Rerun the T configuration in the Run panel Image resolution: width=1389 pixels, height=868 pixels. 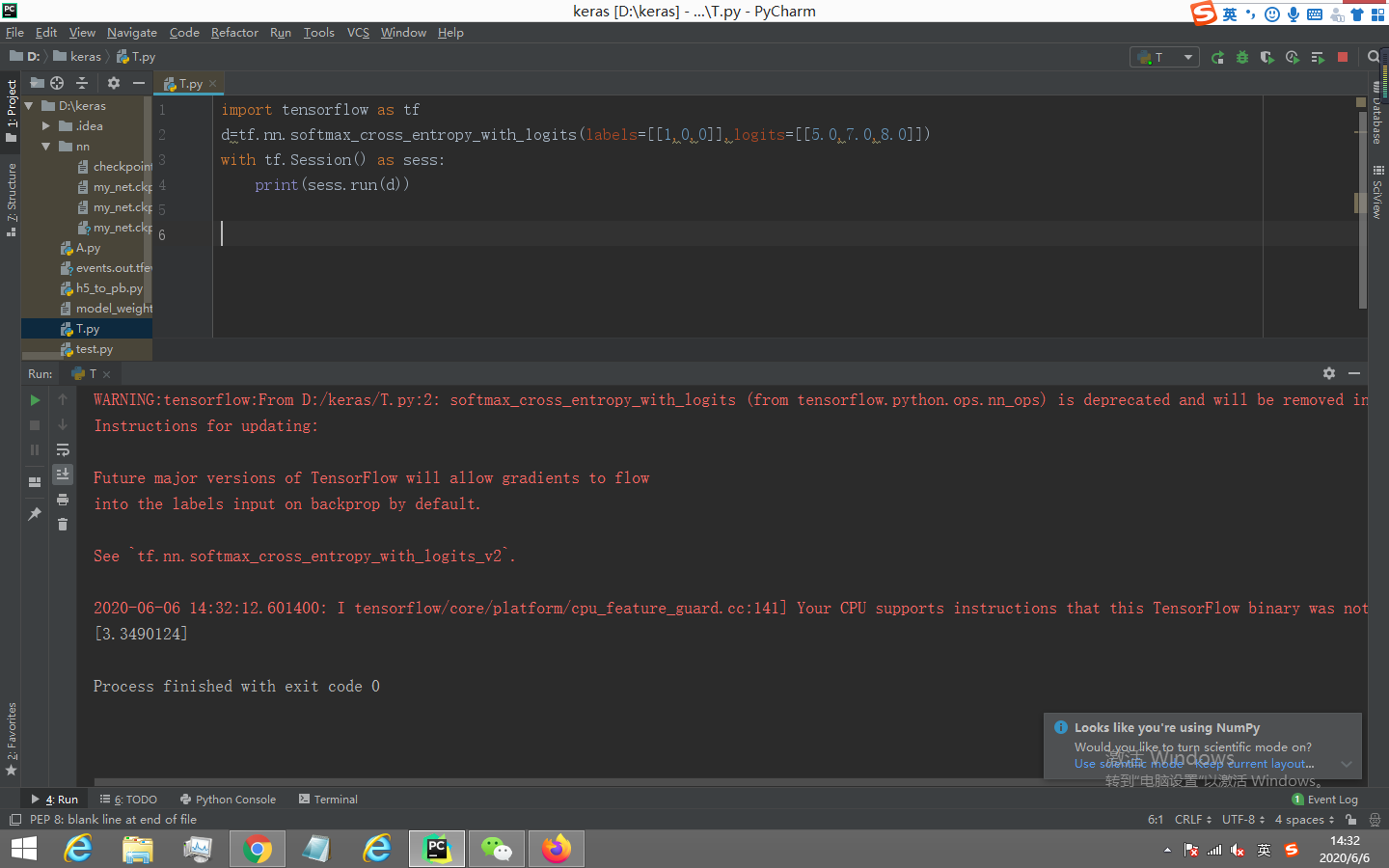click(x=34, y=399)
